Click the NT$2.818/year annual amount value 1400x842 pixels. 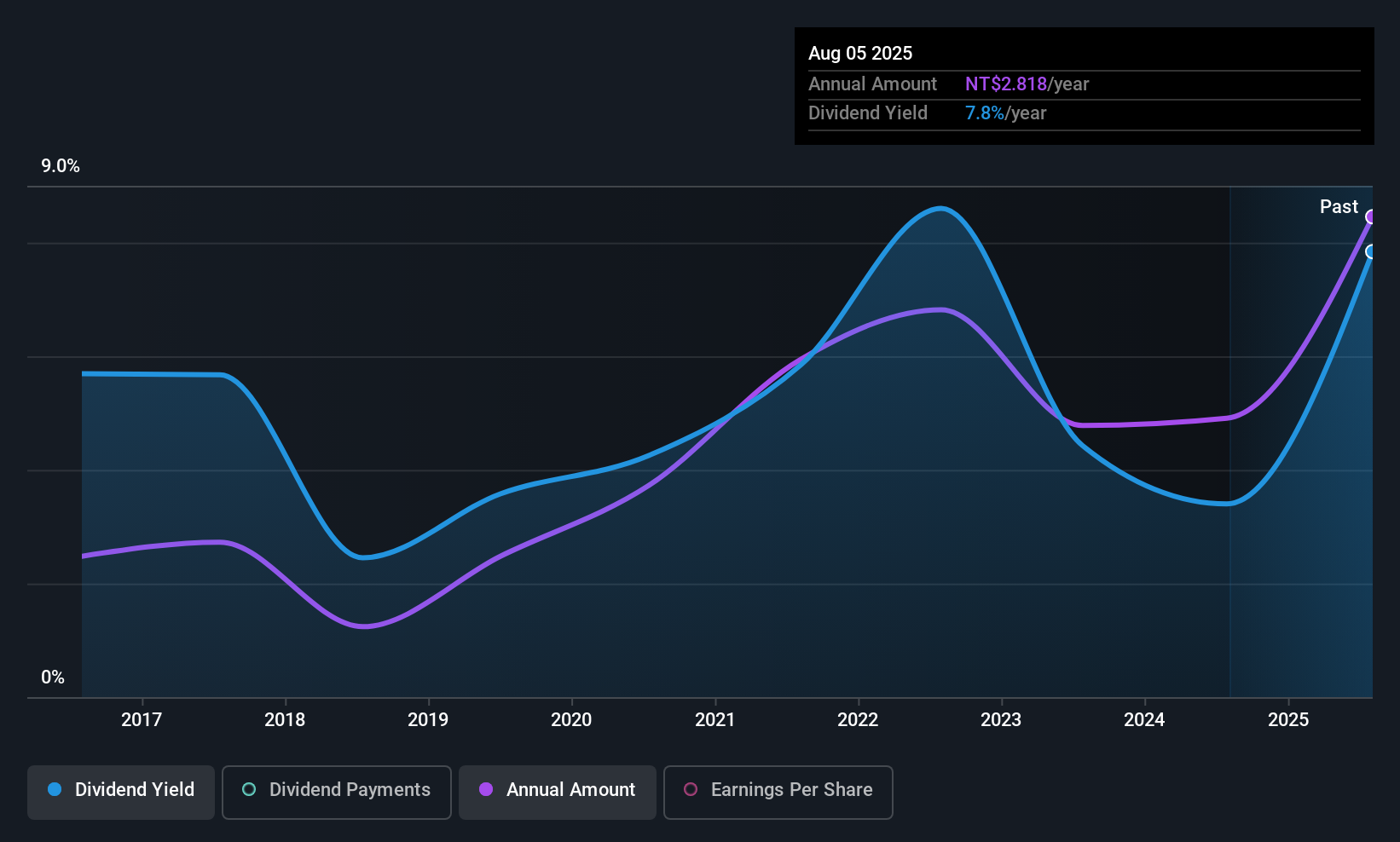pyautogui.click(x=1007, y=84)
